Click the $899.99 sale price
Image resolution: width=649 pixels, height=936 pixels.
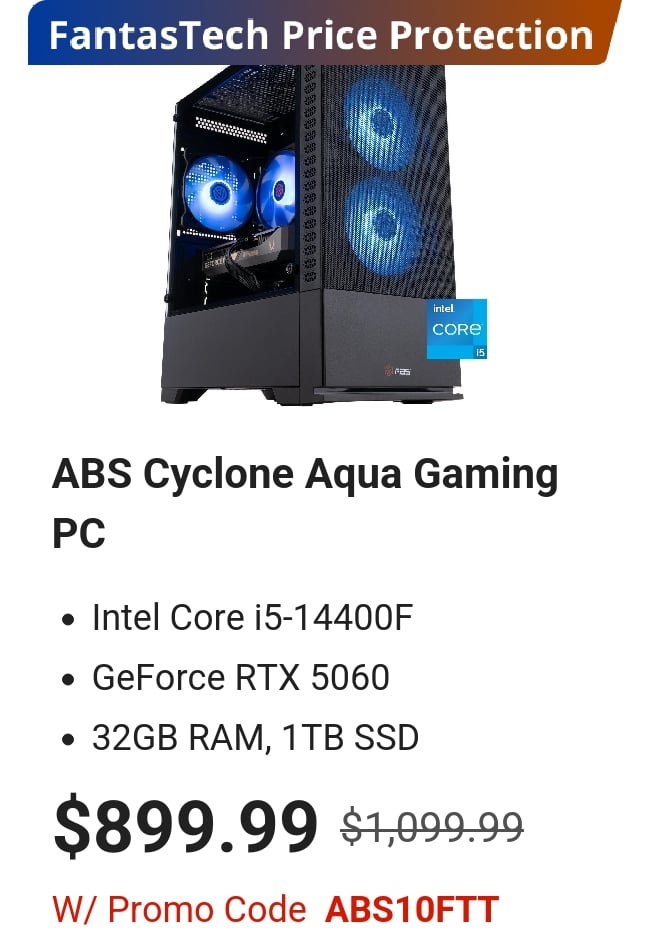tap(186, 826)
